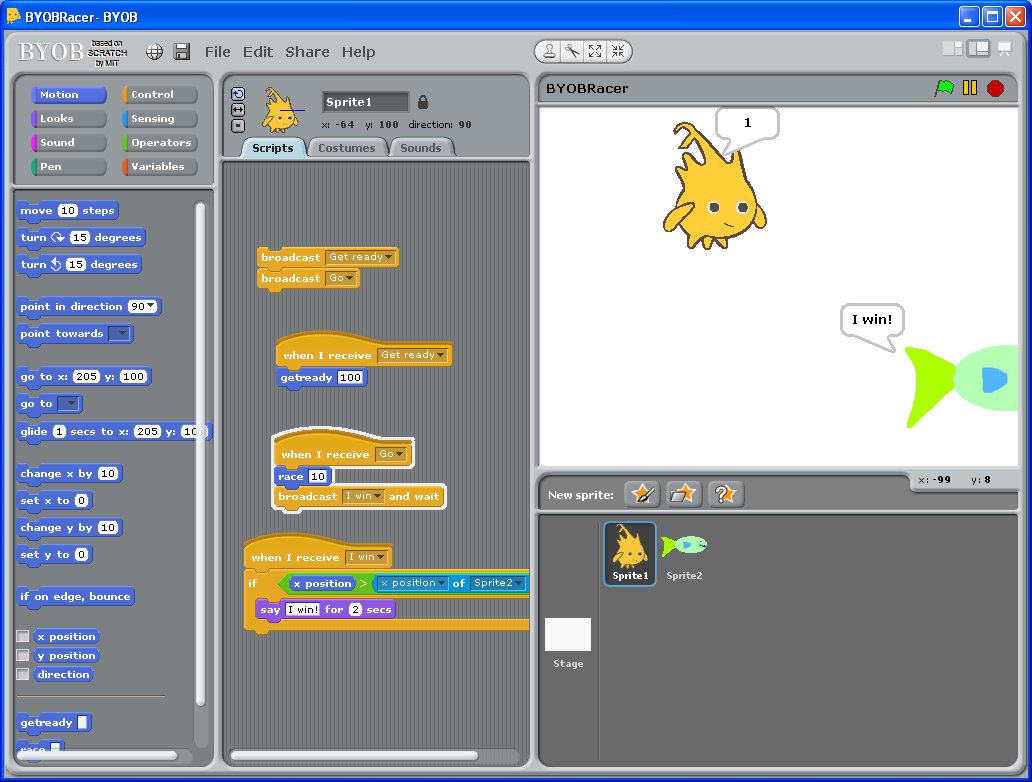The image size is (1032, 782).
Task: Switch to small stage view mode
Action: point(952,49)
